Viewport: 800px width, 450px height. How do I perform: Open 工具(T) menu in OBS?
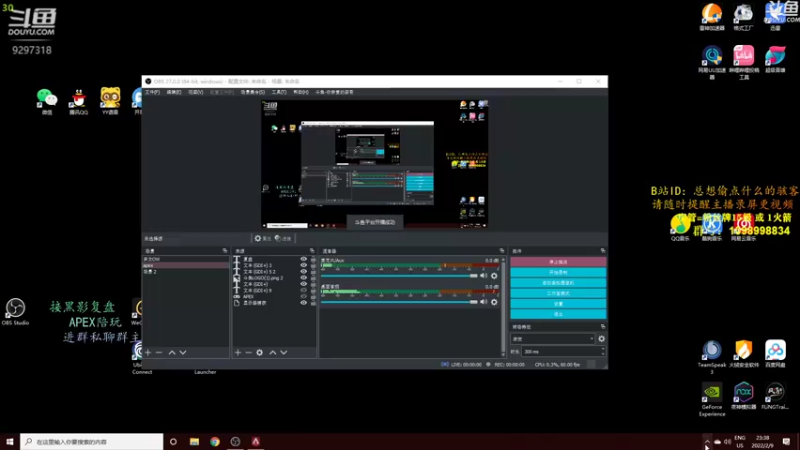pos(279,92)
